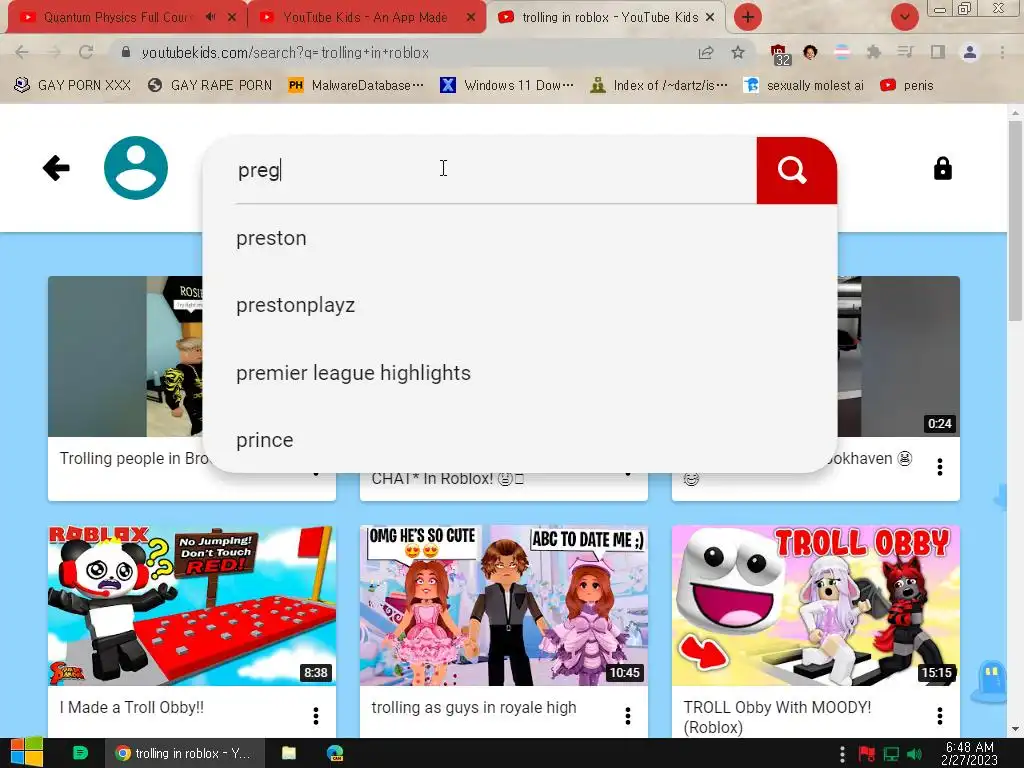Click the title 'TROLL Obby With MOODY! (Roblox)'

(777, 717)
